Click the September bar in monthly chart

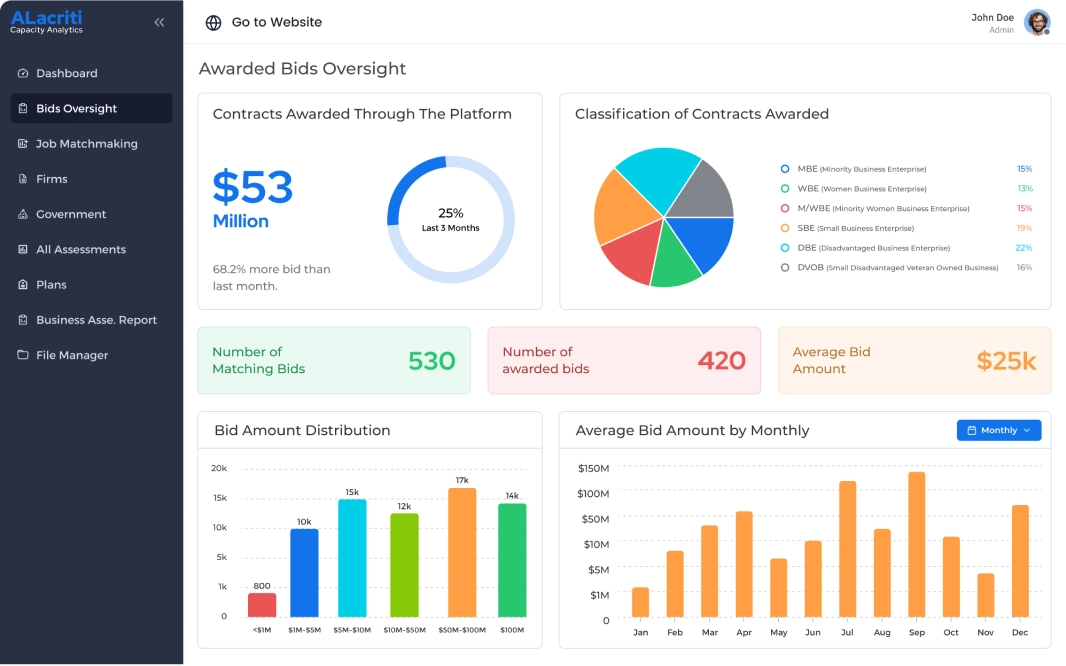tap(916, 545)
